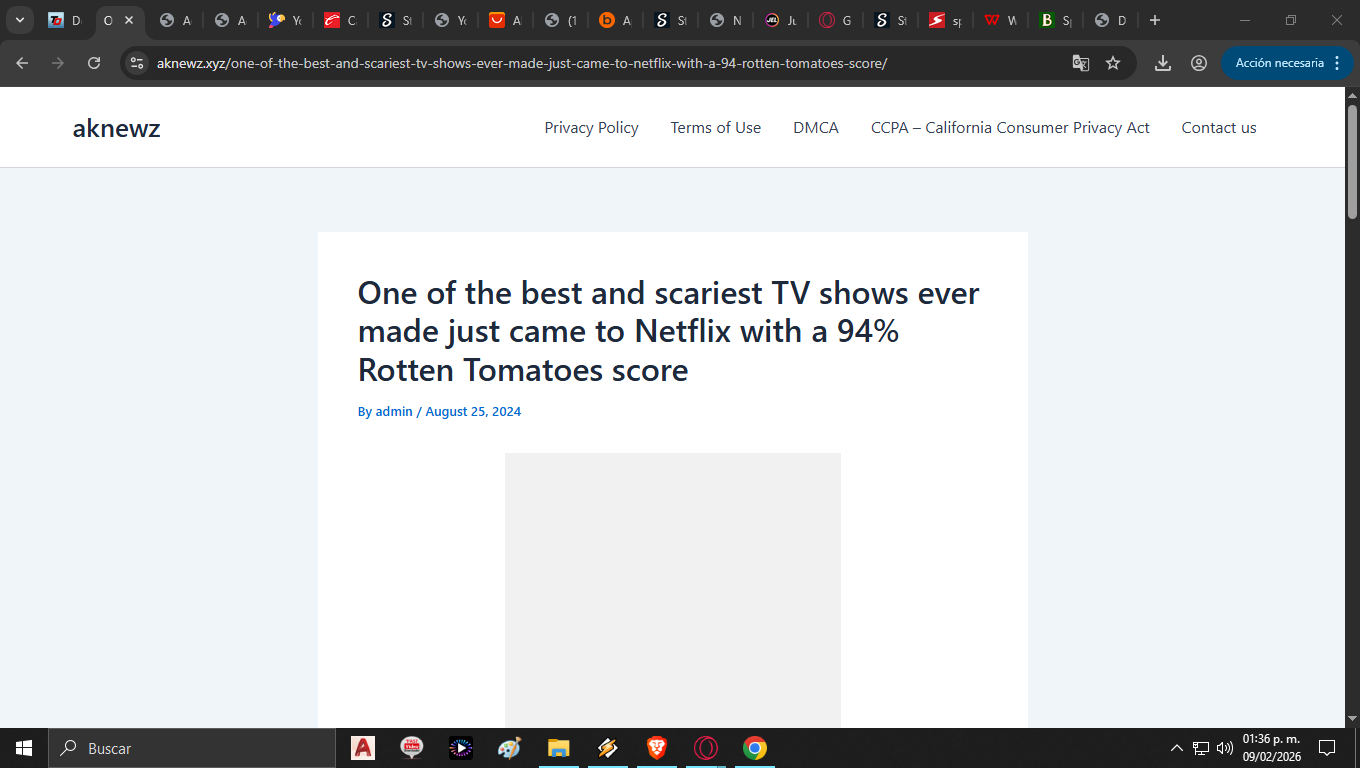Open the Acción necesaria menu button
Screen dimensions: 1360x768
(1286, 63)
